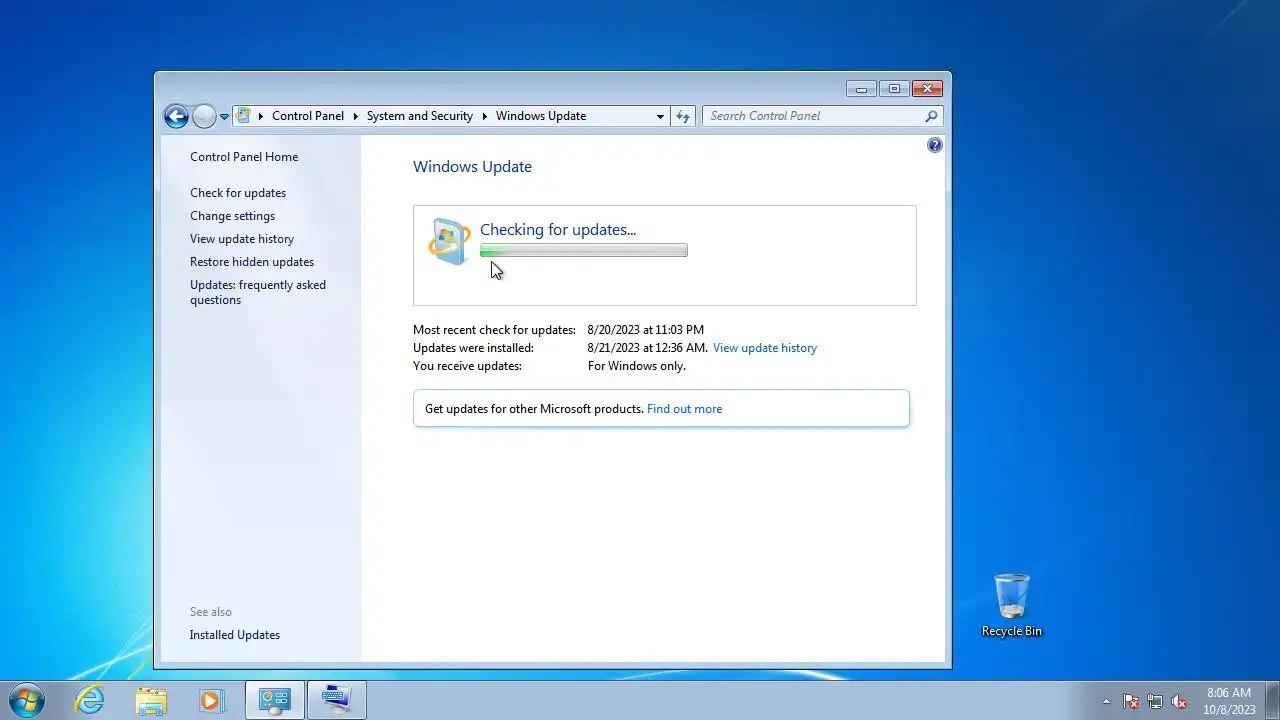Click the Control Panel icon in address bar
1280x720 pixels.
point(243,116)
